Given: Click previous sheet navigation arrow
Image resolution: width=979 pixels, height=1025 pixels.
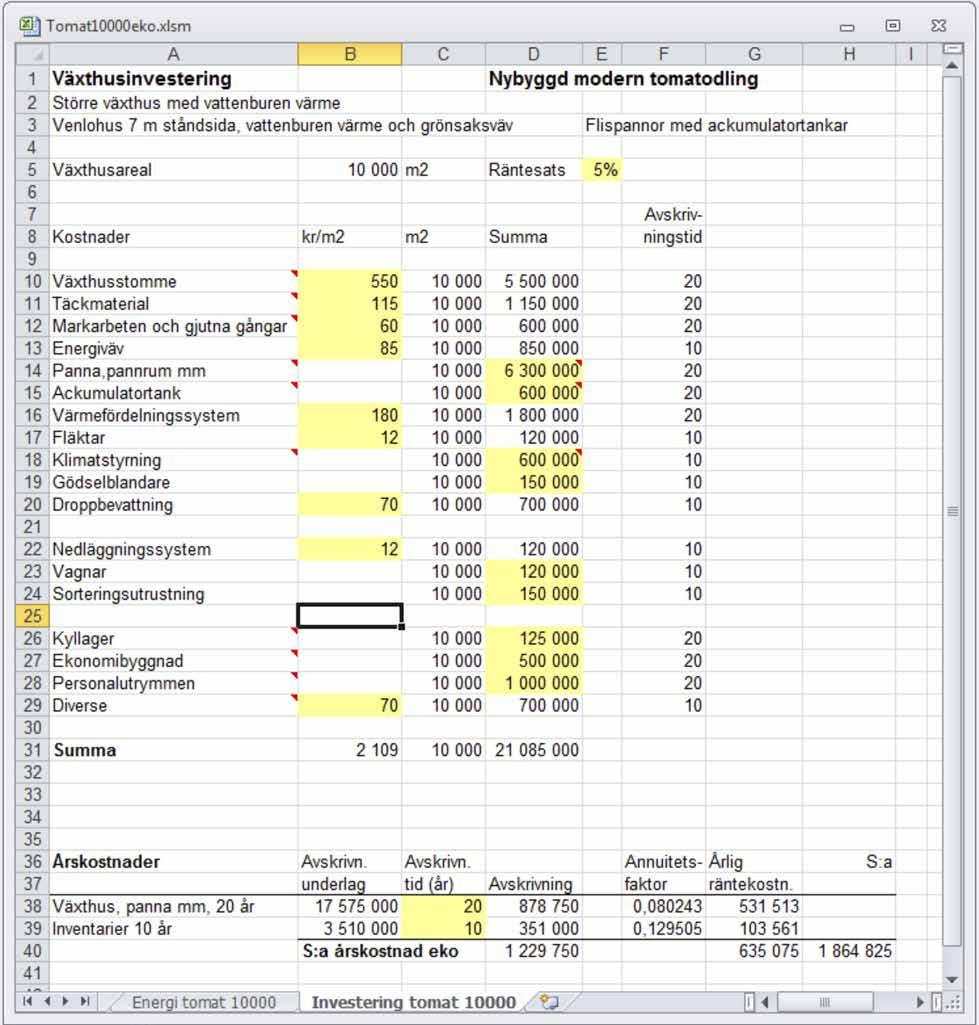Looking at the screenshot, I should (47, 1001).
